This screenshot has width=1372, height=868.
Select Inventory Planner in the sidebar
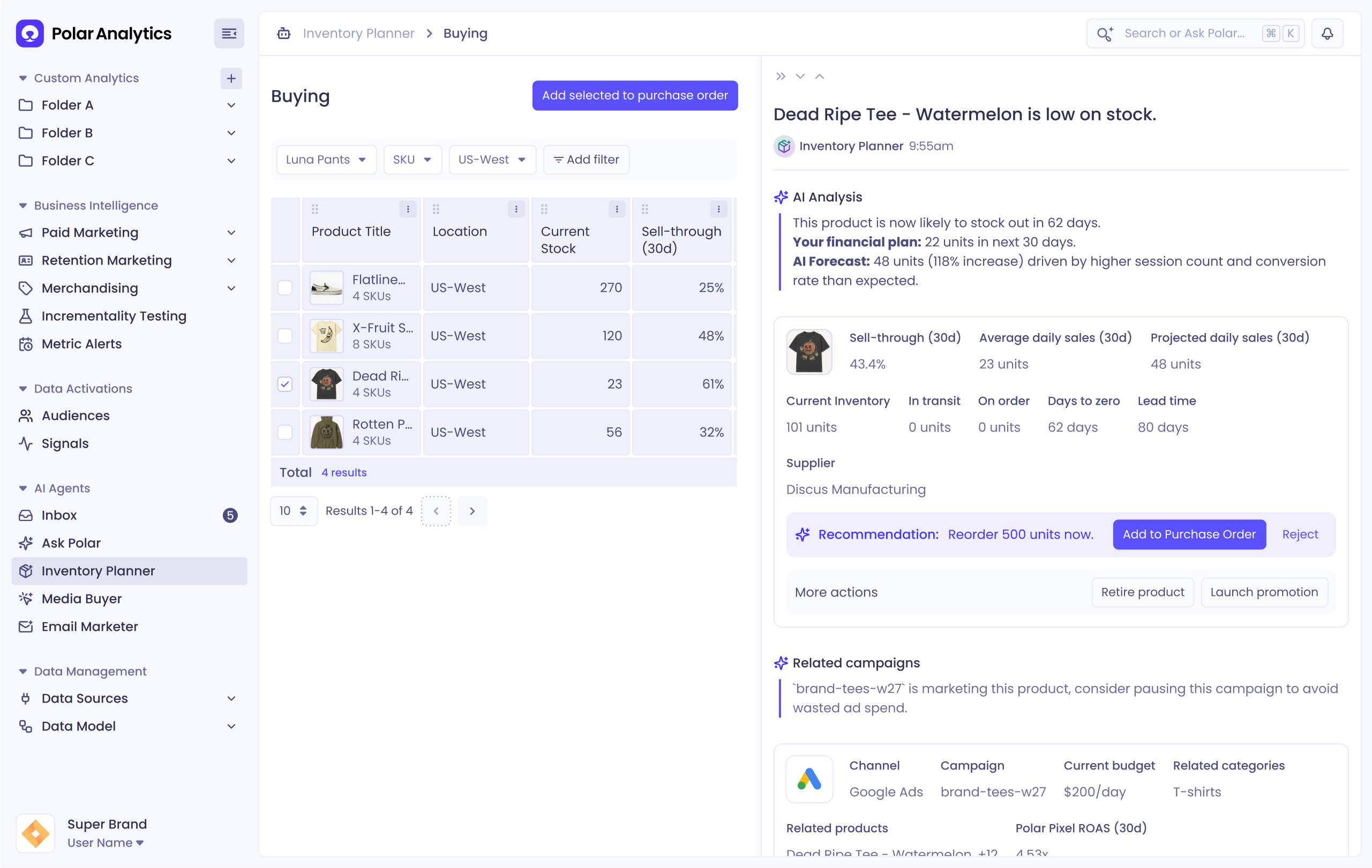point(129,571)
